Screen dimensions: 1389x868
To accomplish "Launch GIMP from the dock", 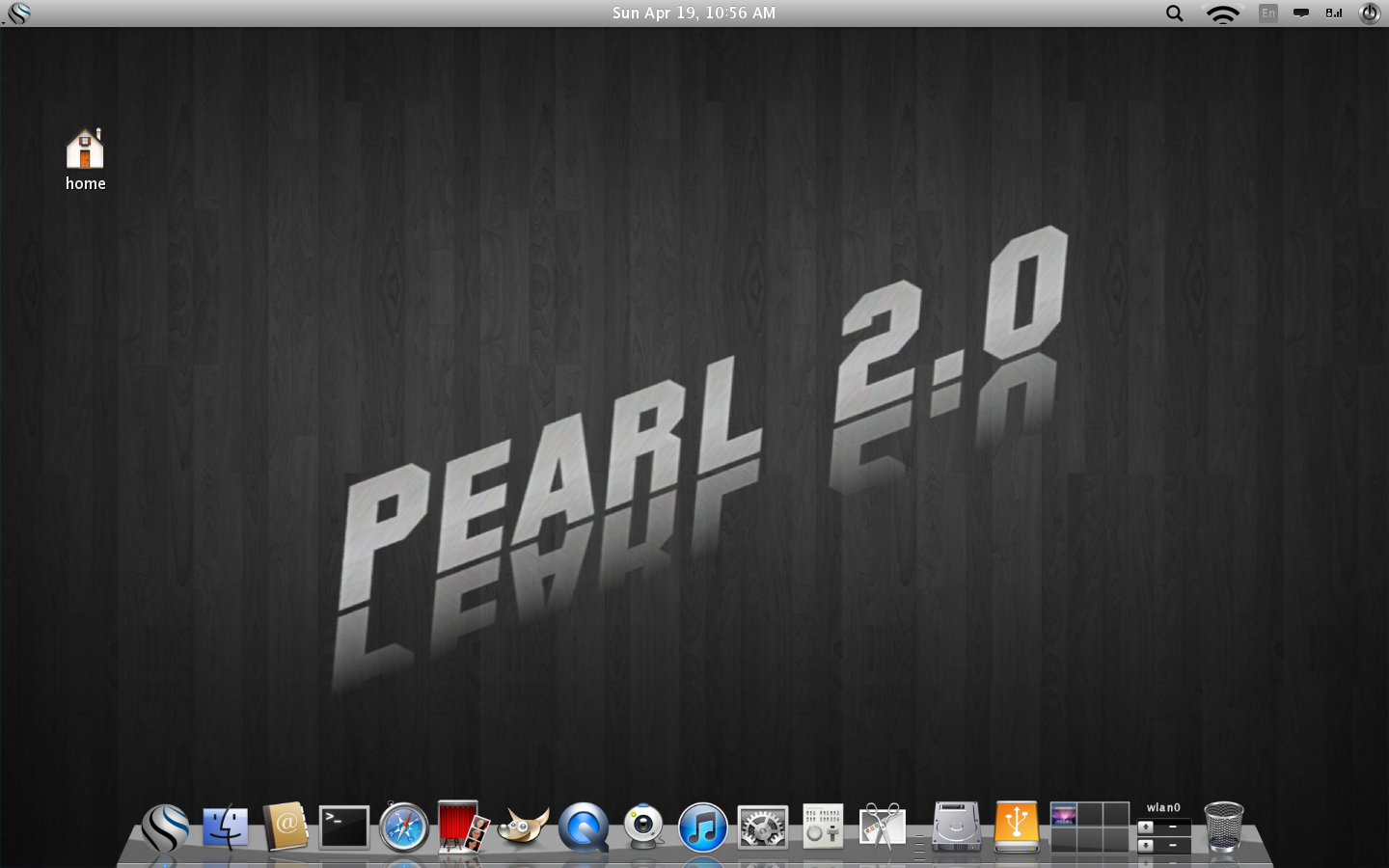I will (x=523, y=827).
